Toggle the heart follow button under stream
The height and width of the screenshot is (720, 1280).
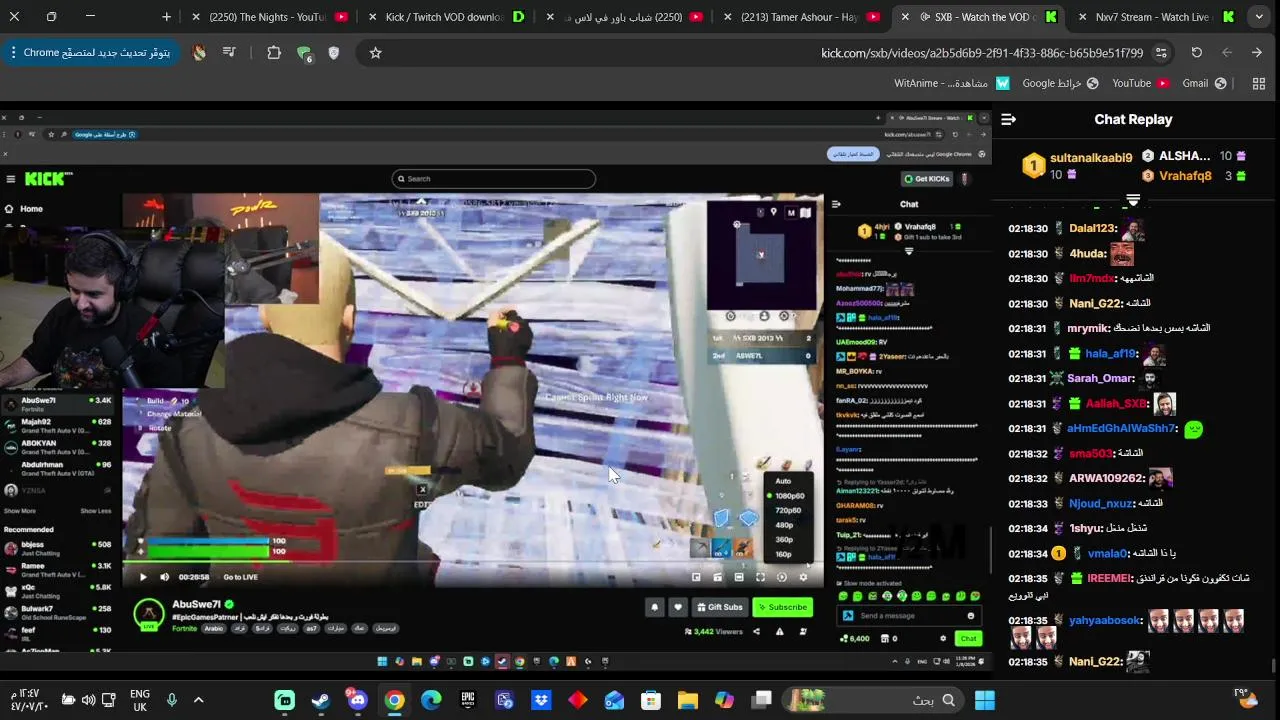pyautogui.click(x=677, y=607)
